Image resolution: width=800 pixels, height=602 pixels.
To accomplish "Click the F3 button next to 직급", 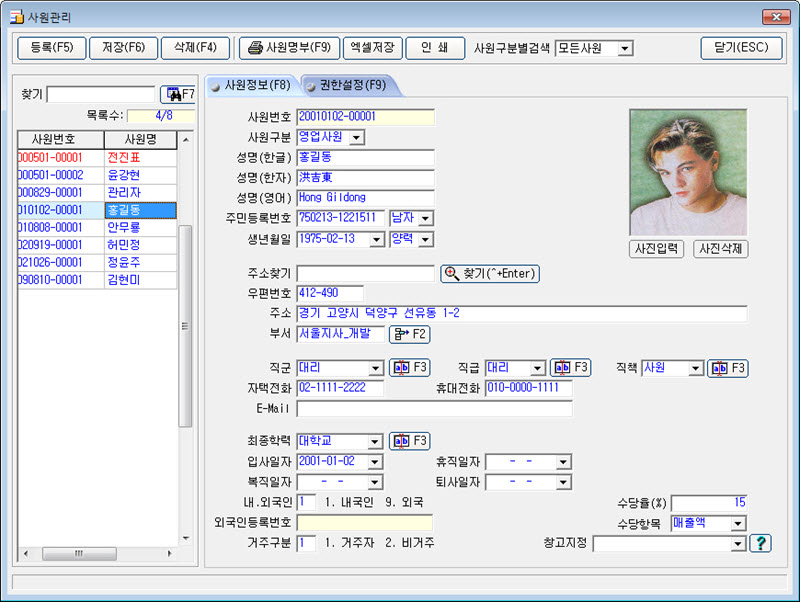I will pyautogui.click(x=570, y=367).
